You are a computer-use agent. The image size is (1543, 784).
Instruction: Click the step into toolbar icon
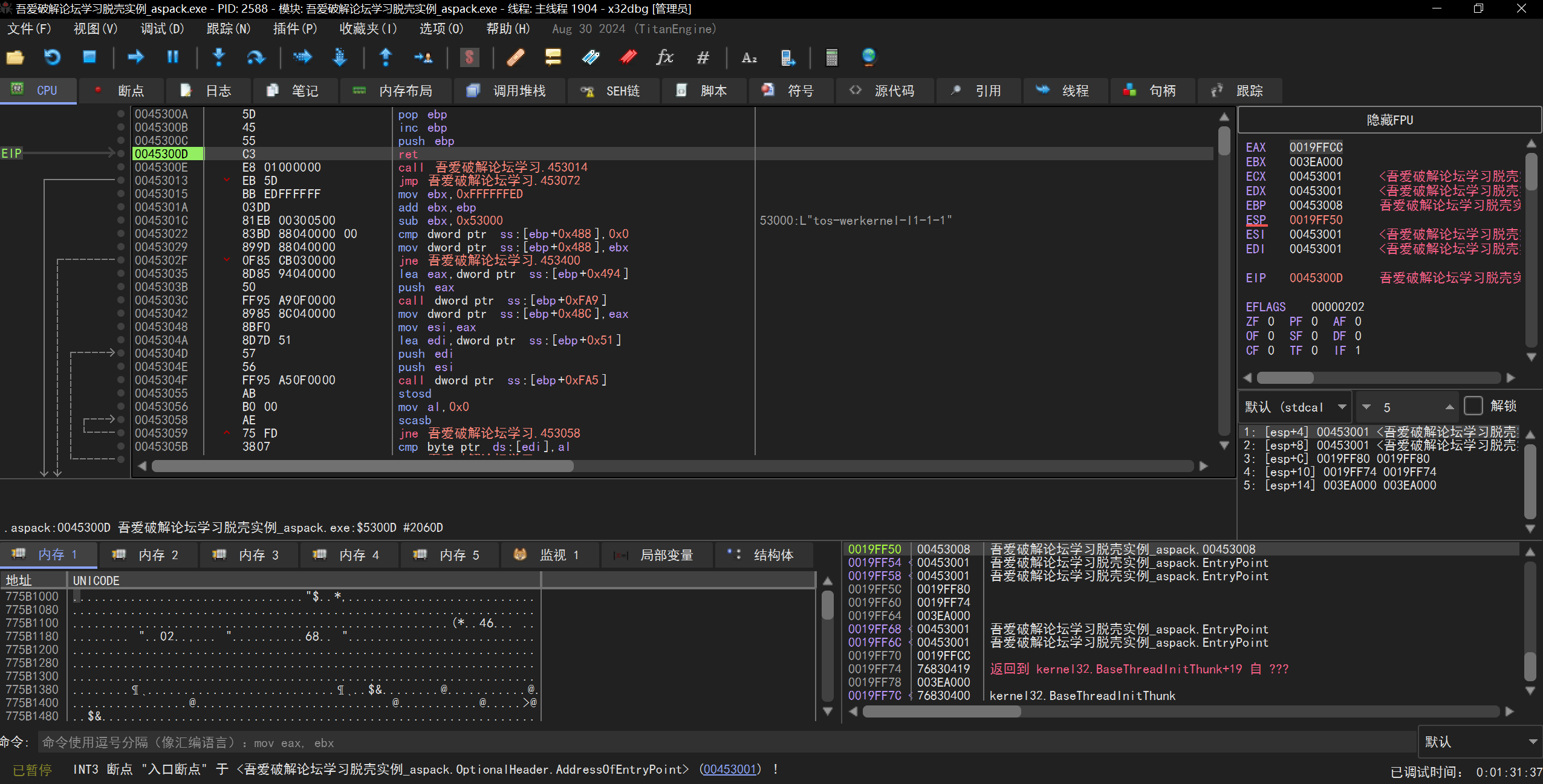pyautogui.click(x=219, y=57)
